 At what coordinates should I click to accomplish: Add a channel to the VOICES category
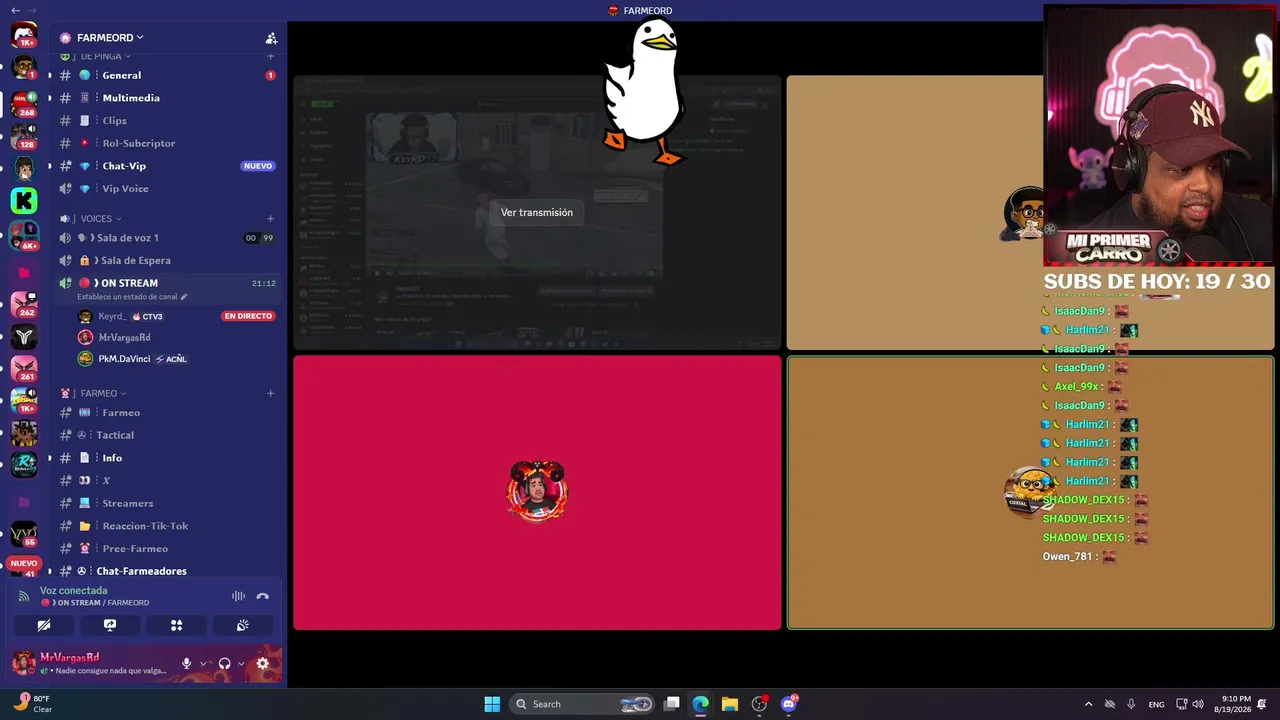[270, 218]
